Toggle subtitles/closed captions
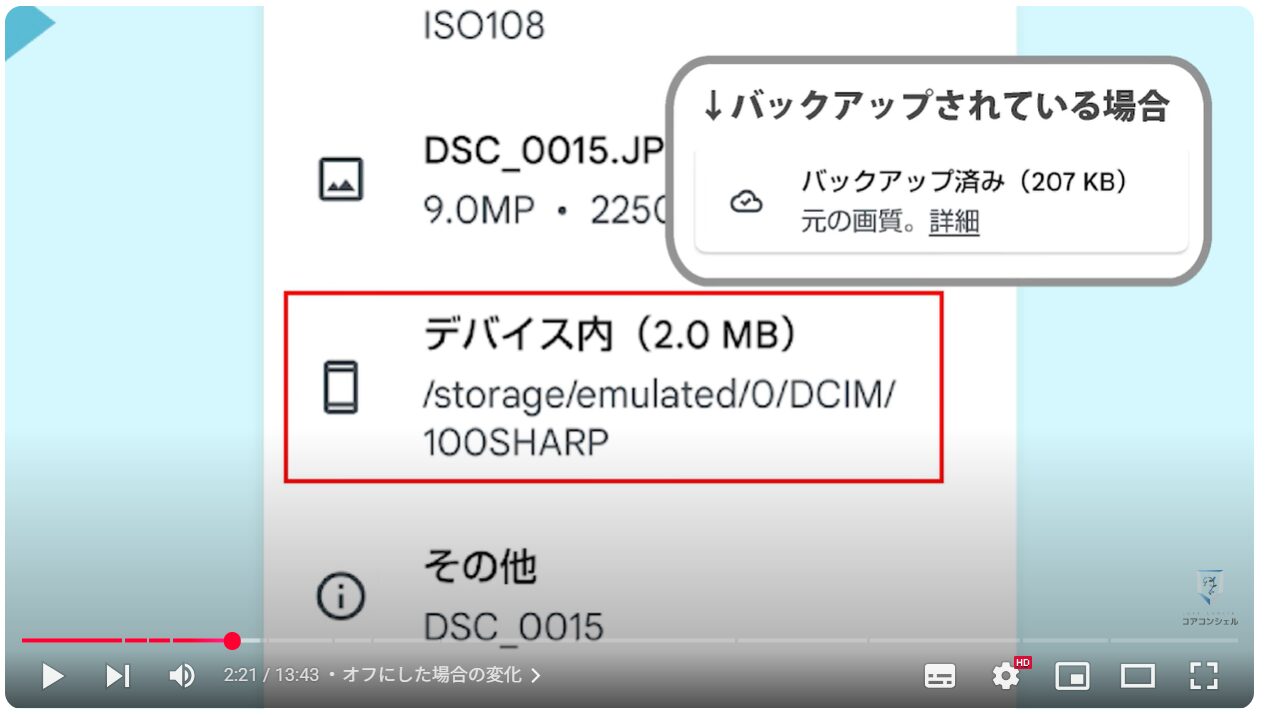 [x=939, y=677]
